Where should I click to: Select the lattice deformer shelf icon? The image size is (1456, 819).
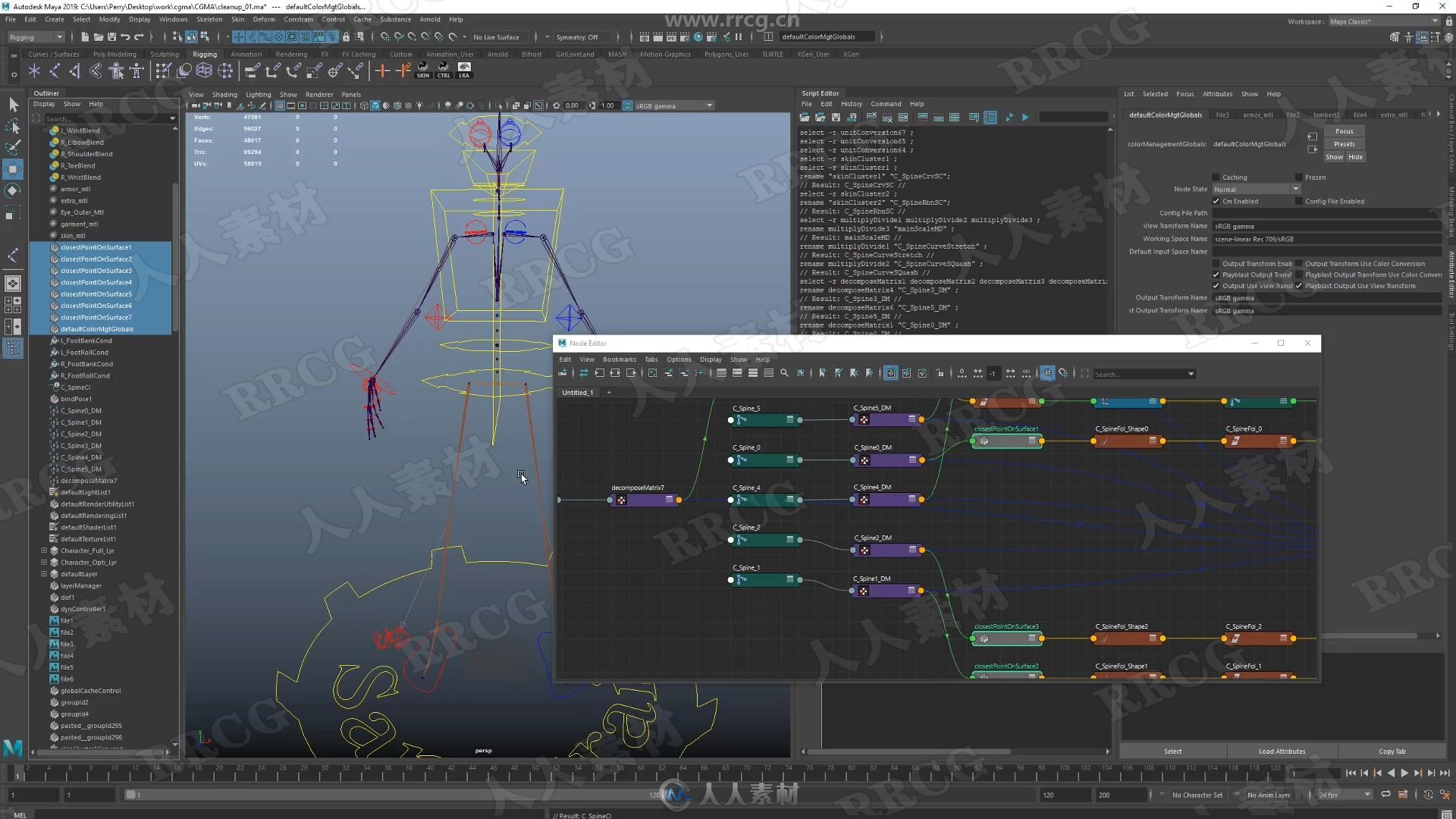pos(204,71)
